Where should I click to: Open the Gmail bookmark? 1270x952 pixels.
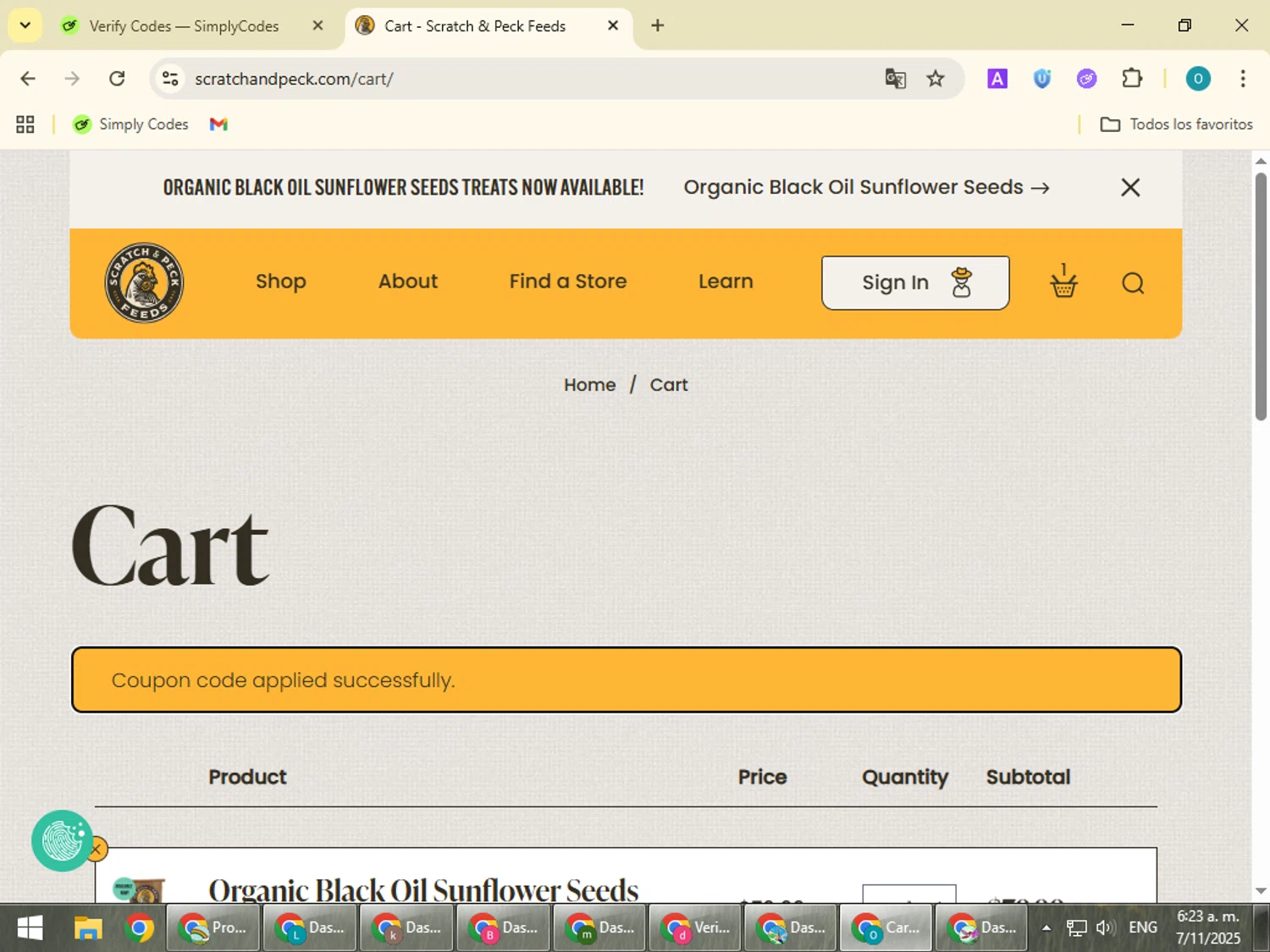coord(218,124)
